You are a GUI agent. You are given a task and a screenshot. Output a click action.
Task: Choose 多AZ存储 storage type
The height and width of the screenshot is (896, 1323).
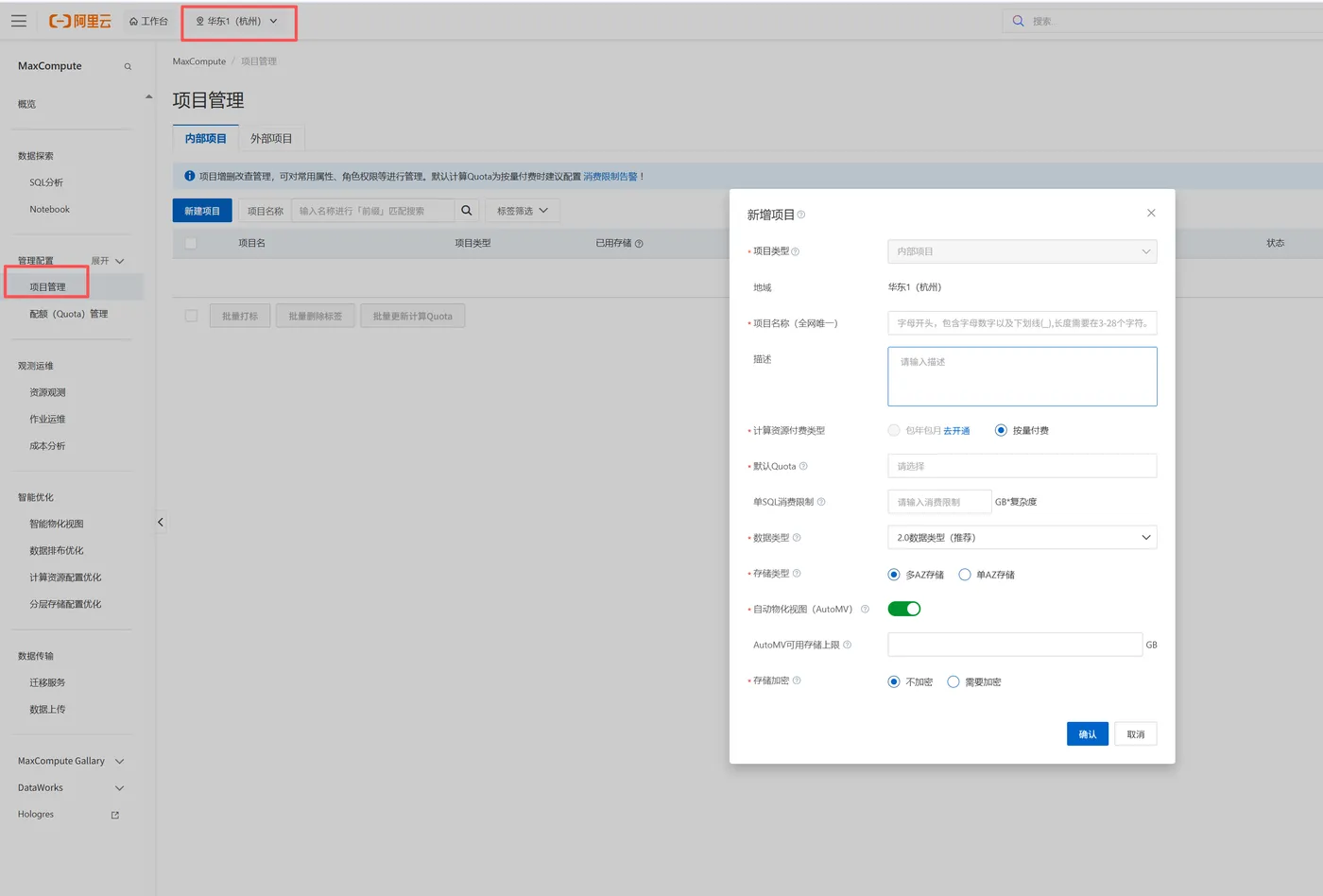coord(894,575)
